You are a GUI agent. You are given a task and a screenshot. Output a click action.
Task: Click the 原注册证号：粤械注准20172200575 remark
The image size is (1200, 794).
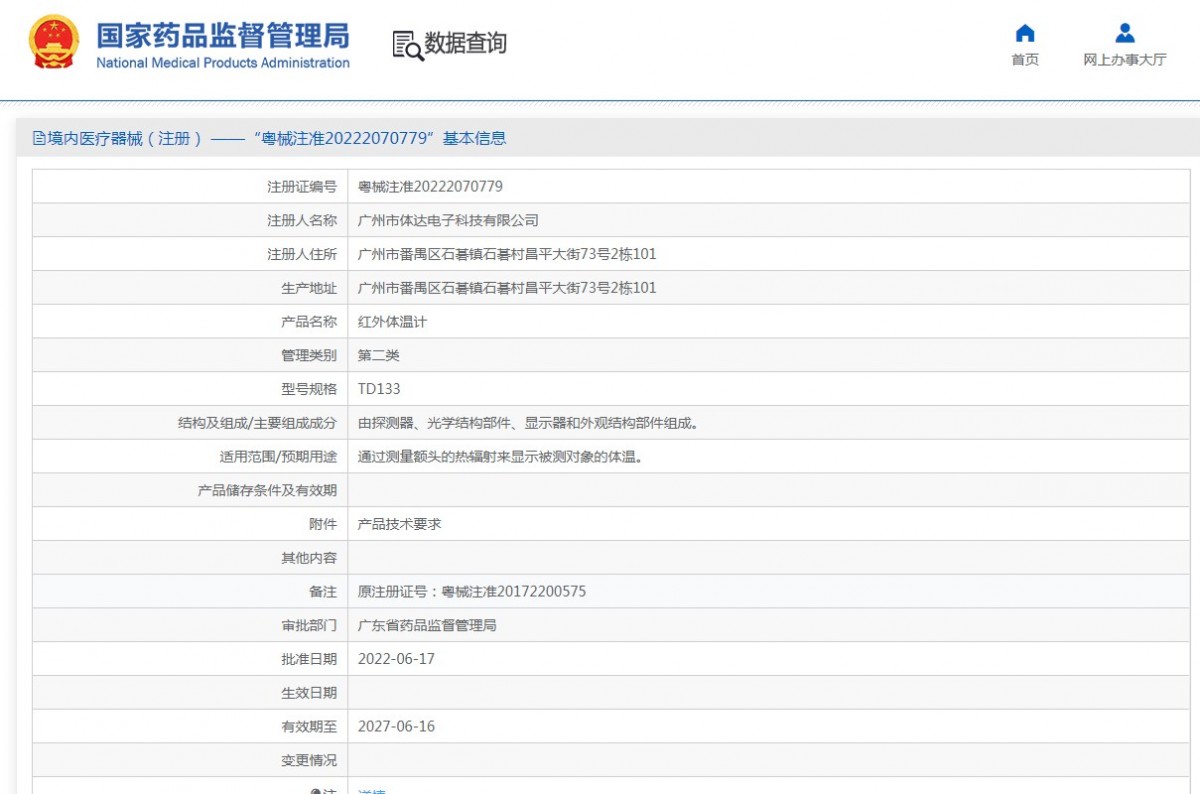coord(472,591)
